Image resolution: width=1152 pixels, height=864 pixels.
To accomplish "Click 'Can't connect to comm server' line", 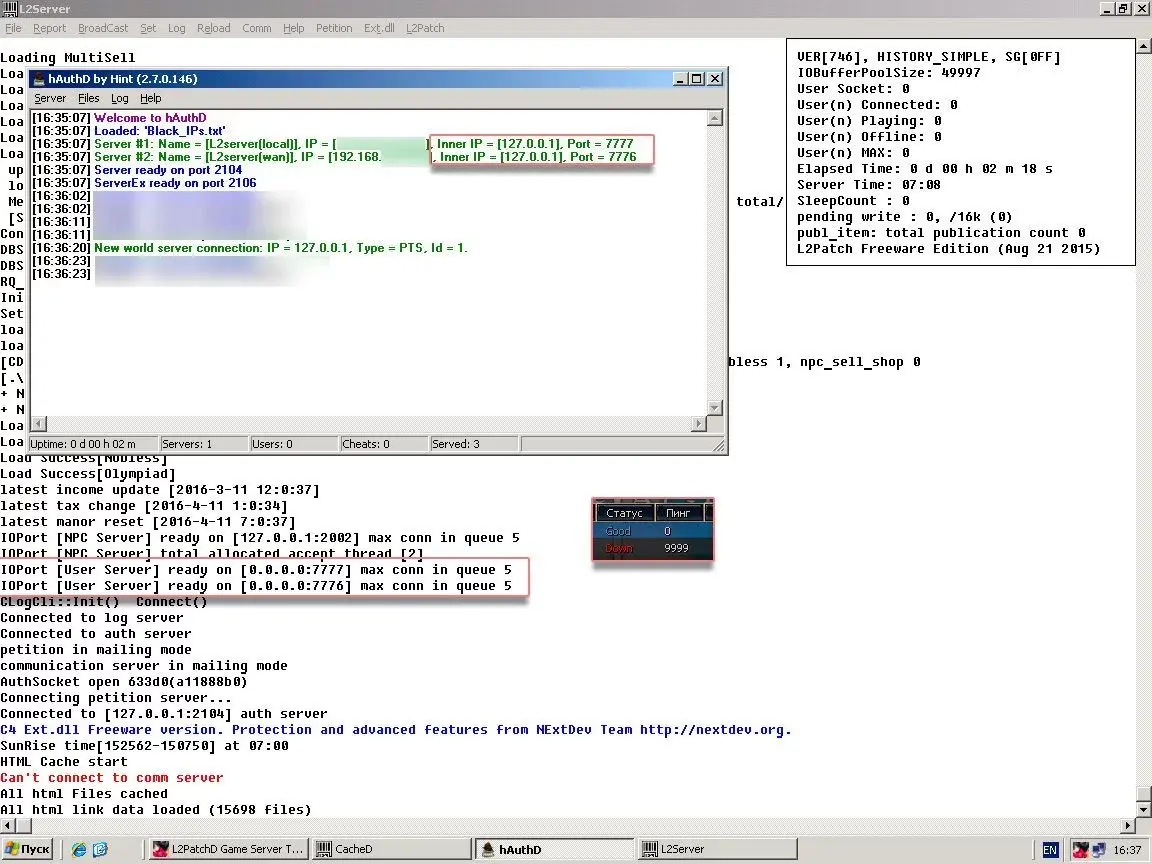I will point(112,777).
